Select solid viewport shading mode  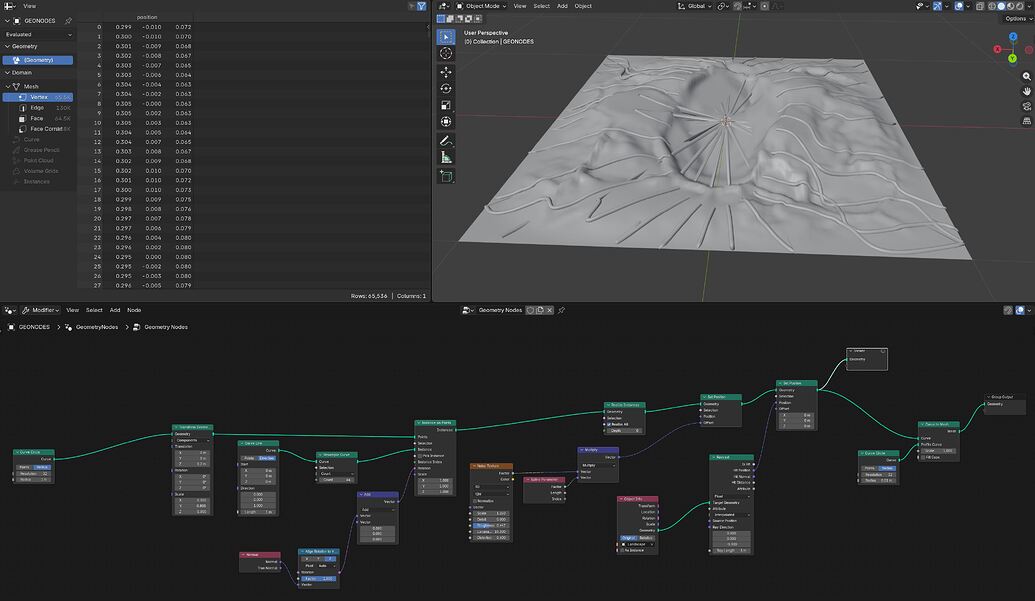click(1001, 6)
